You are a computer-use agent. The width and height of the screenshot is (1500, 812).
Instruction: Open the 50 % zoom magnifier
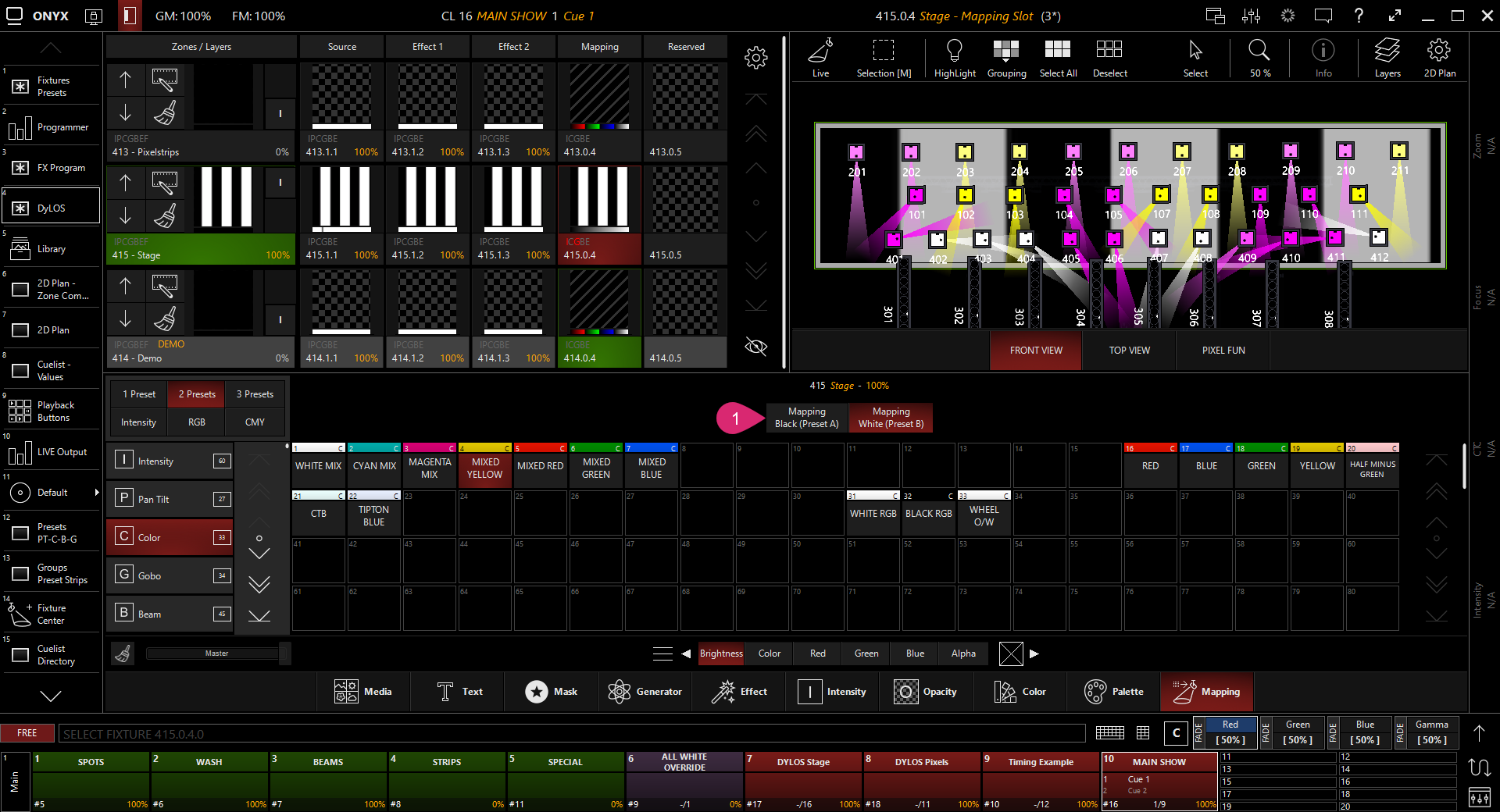point(1259,59)
